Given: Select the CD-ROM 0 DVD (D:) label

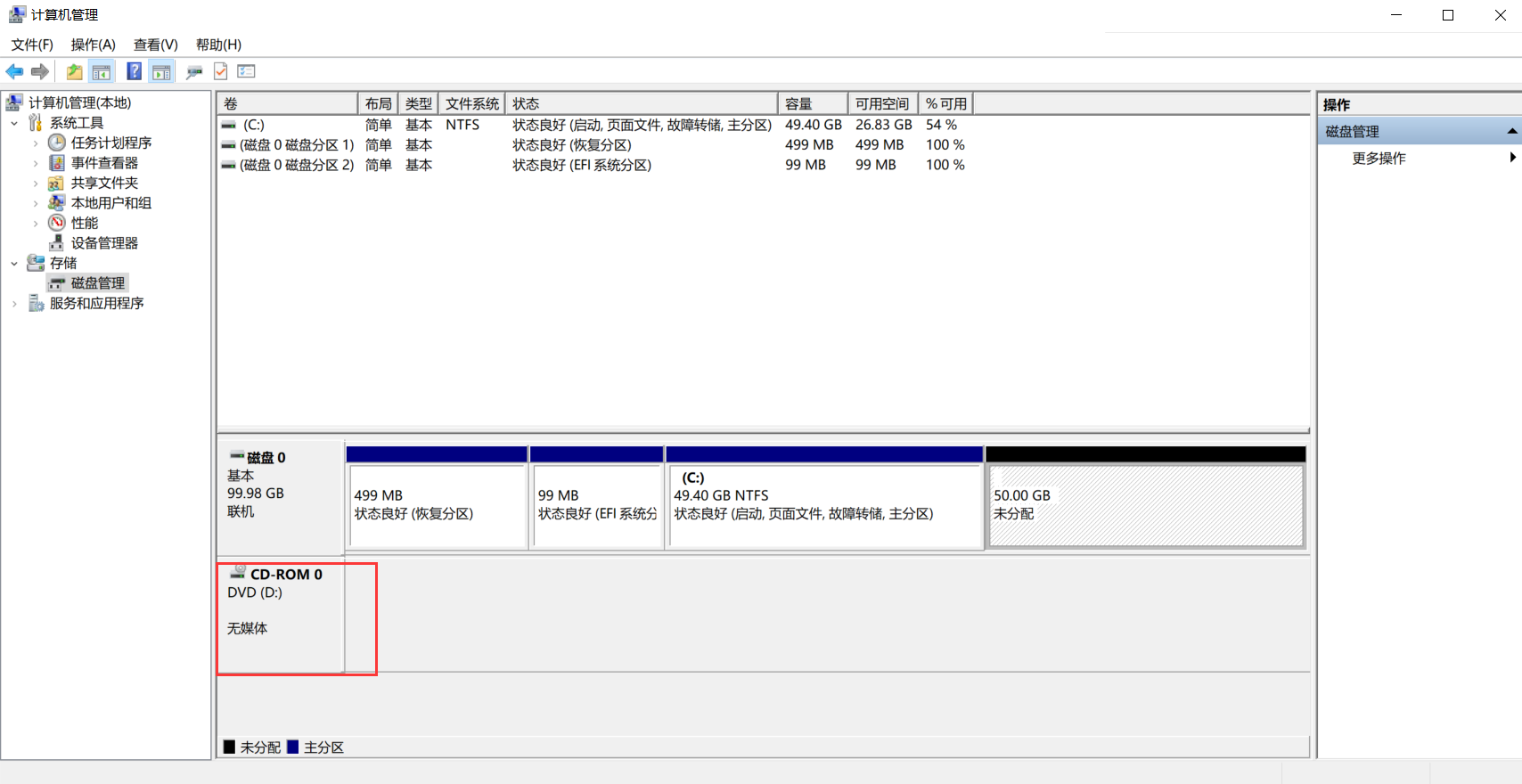Looking at the screenshot, I should [x=281, y=617].
